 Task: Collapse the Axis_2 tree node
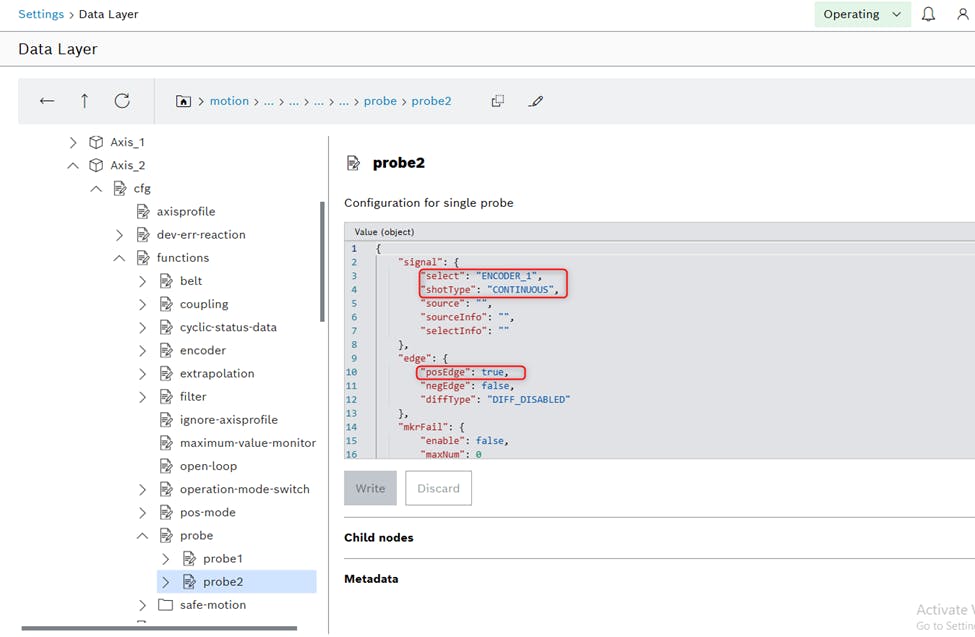[x=73, y=165]
